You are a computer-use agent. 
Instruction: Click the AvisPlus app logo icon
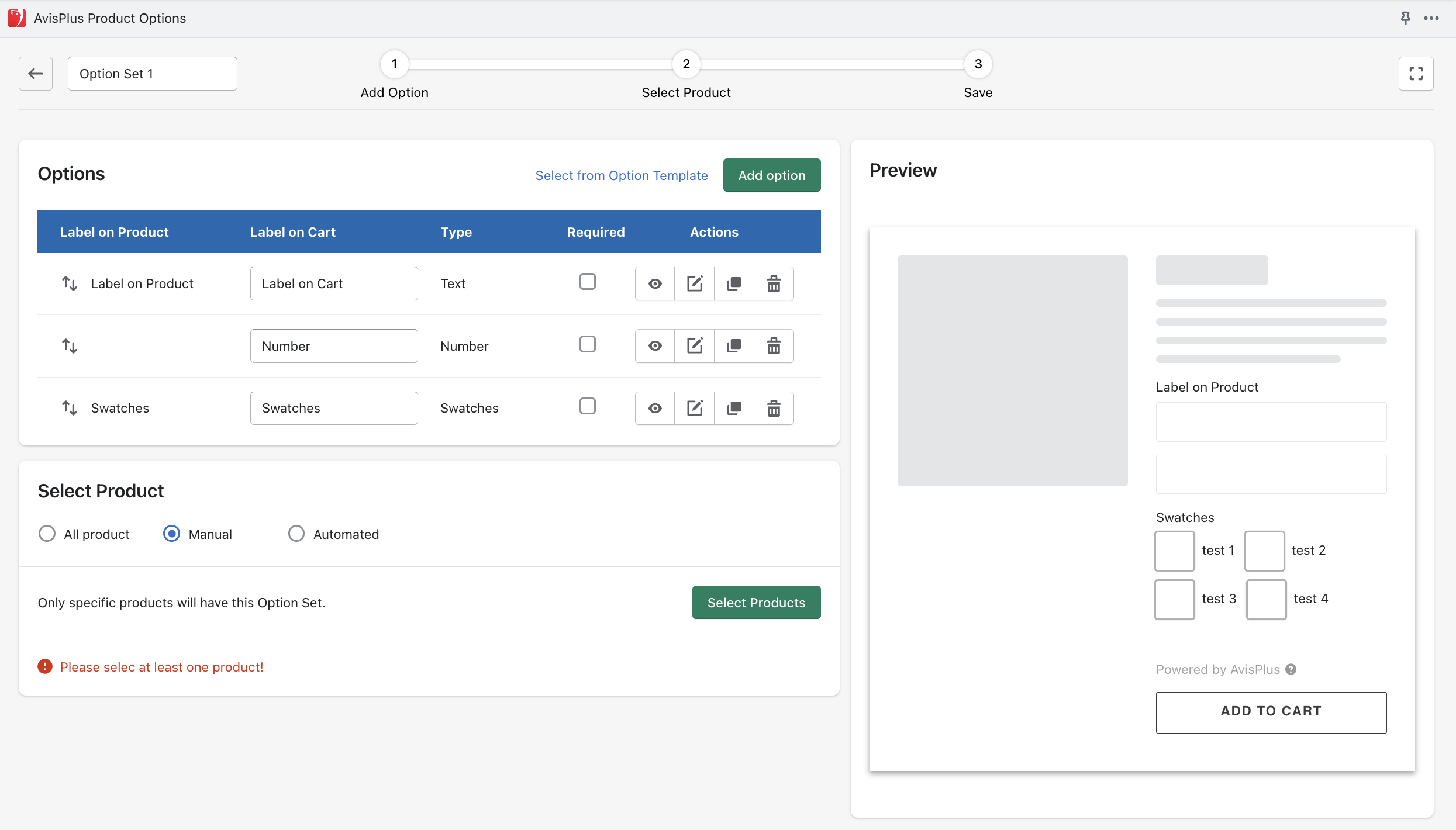click(17, 18)
